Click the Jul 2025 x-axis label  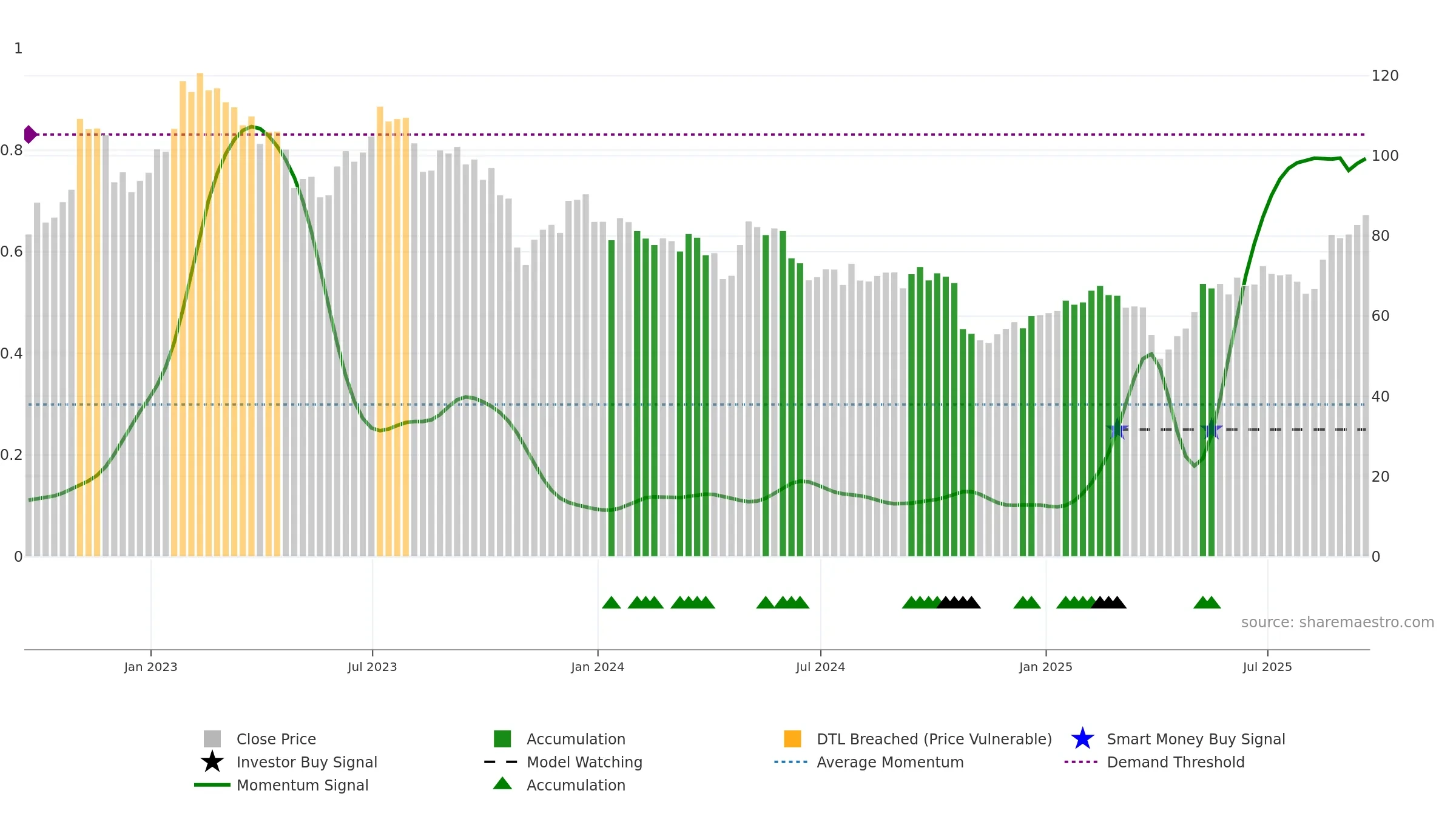(1267, 667)
